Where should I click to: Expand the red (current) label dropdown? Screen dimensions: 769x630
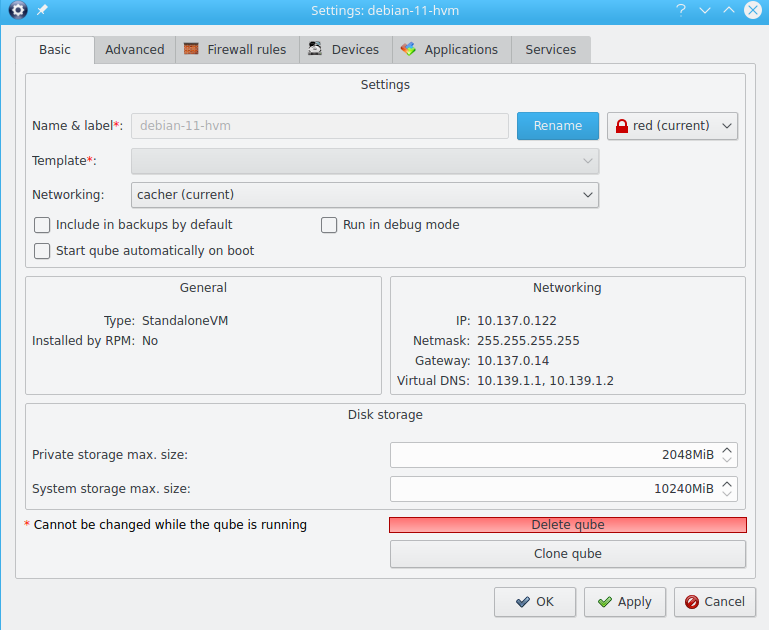(x=672, y=126)
